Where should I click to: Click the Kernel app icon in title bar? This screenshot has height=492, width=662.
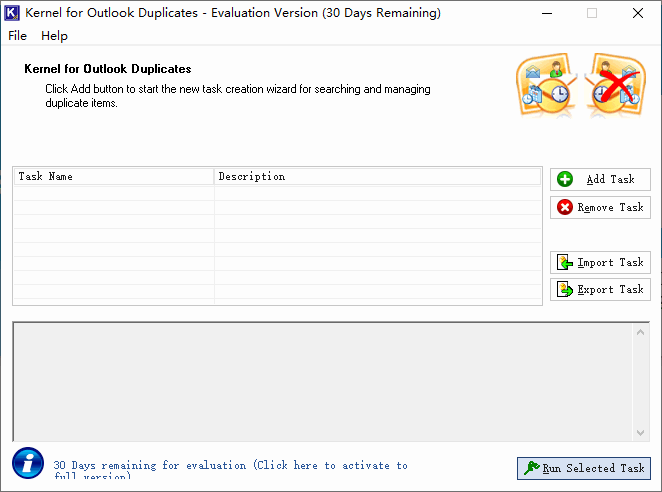pos(14,13)
